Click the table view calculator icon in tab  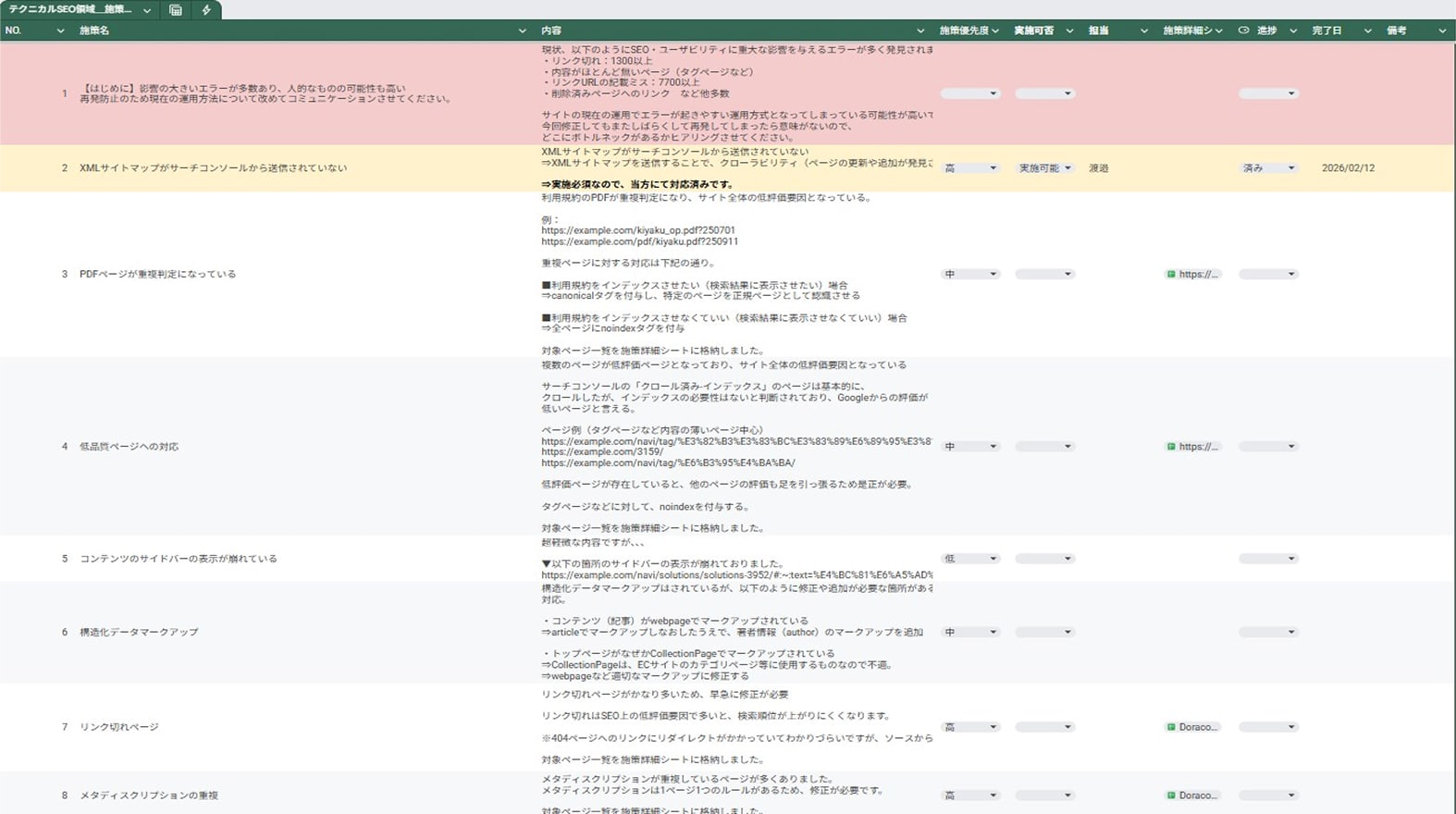click(176, 10)
